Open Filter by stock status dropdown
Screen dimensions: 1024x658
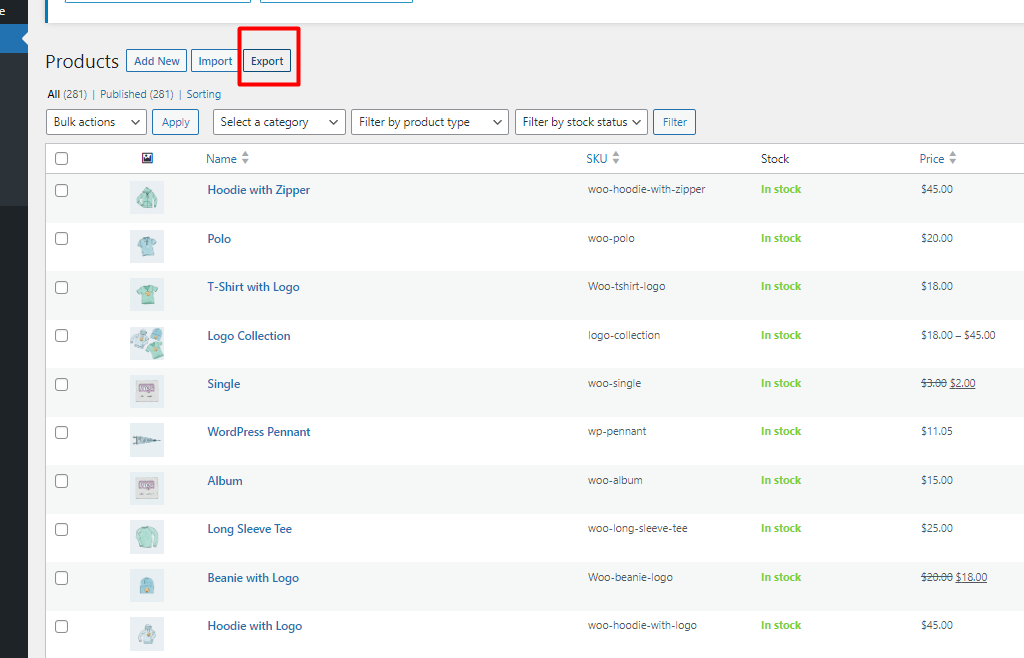click(x=581, y=122)
